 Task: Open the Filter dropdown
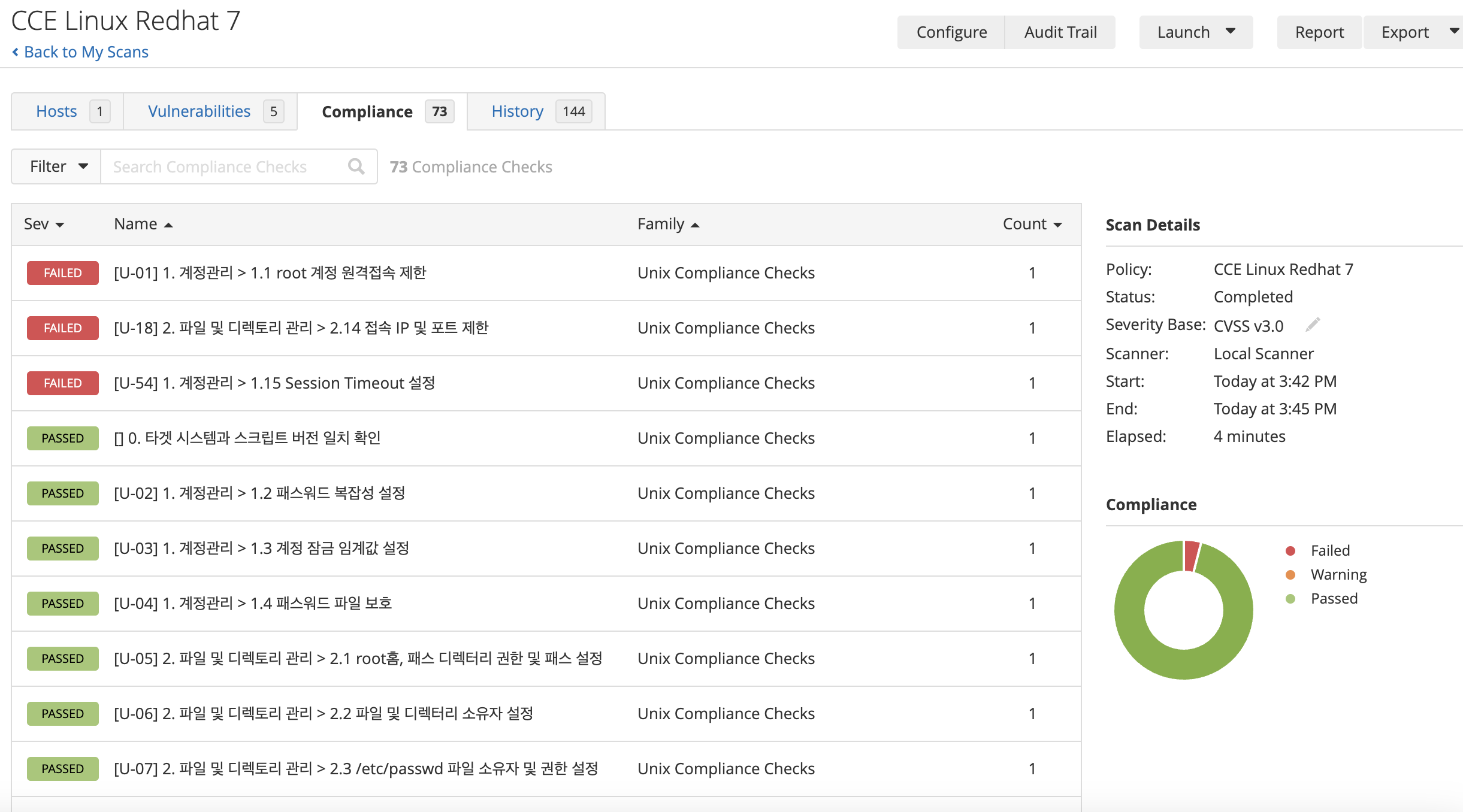[x=56, y=166]
